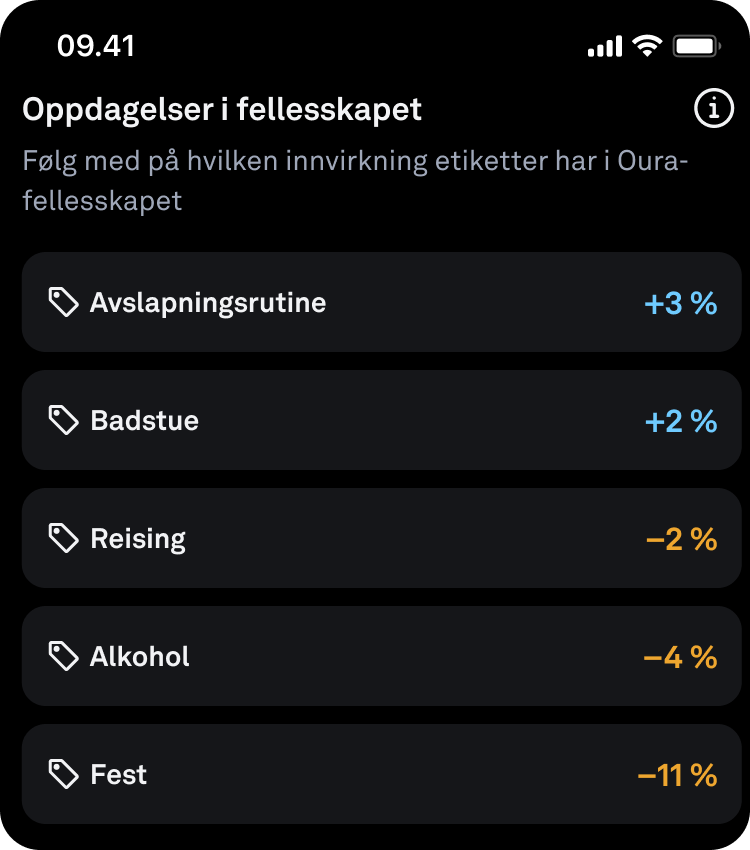Tap the battery indicator in status bar

pos(697,46)
